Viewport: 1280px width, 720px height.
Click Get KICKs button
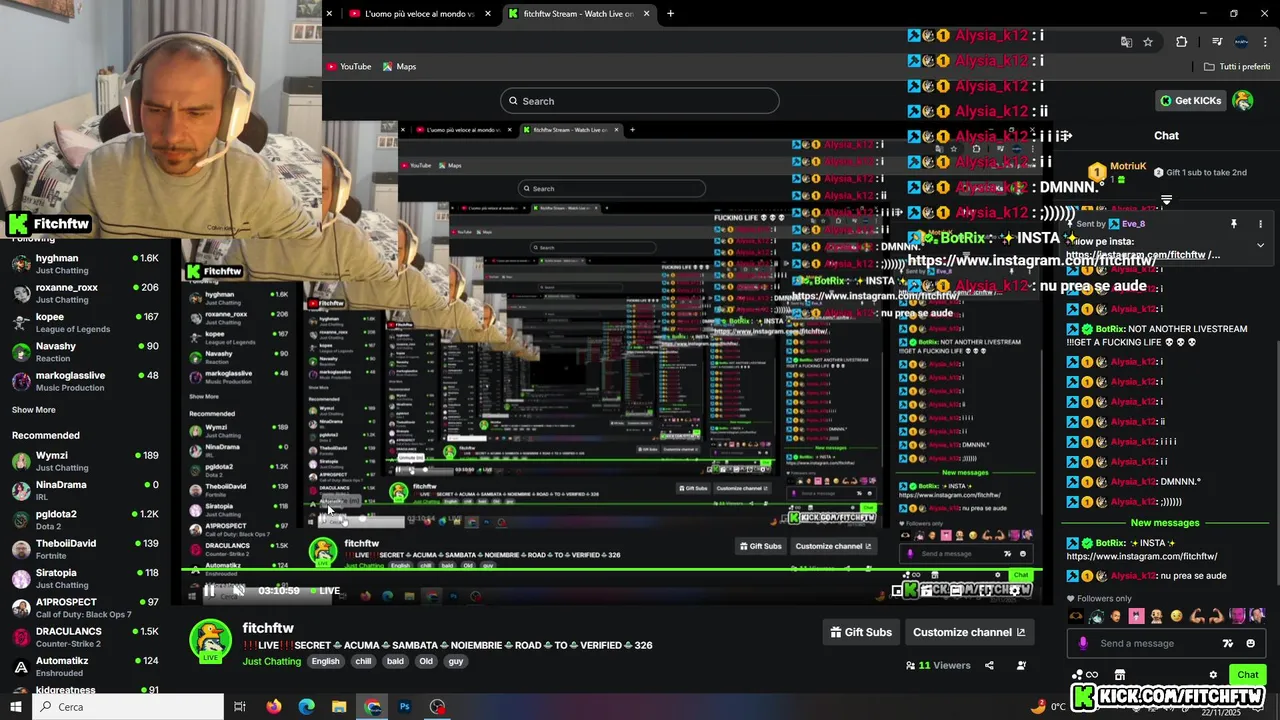click(1190, 101)
